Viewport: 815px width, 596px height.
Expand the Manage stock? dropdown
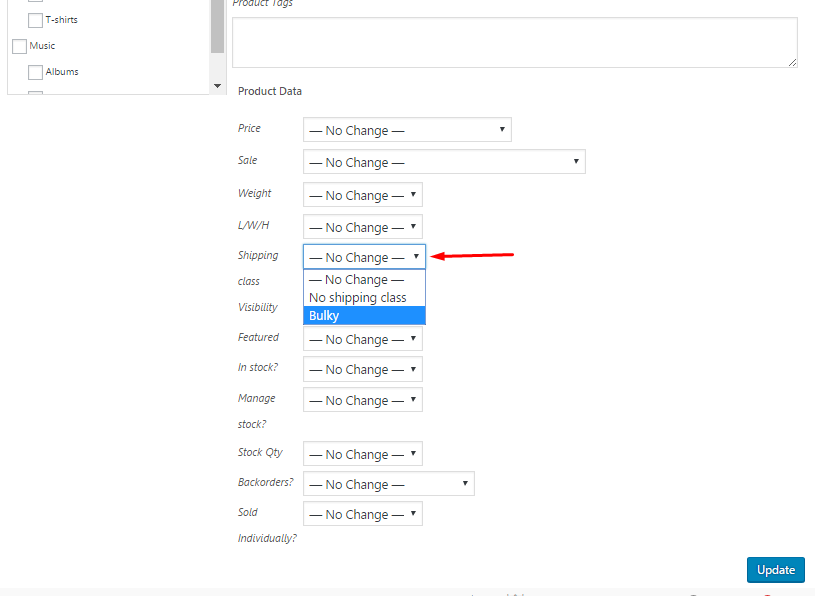[x=362, y=400]
